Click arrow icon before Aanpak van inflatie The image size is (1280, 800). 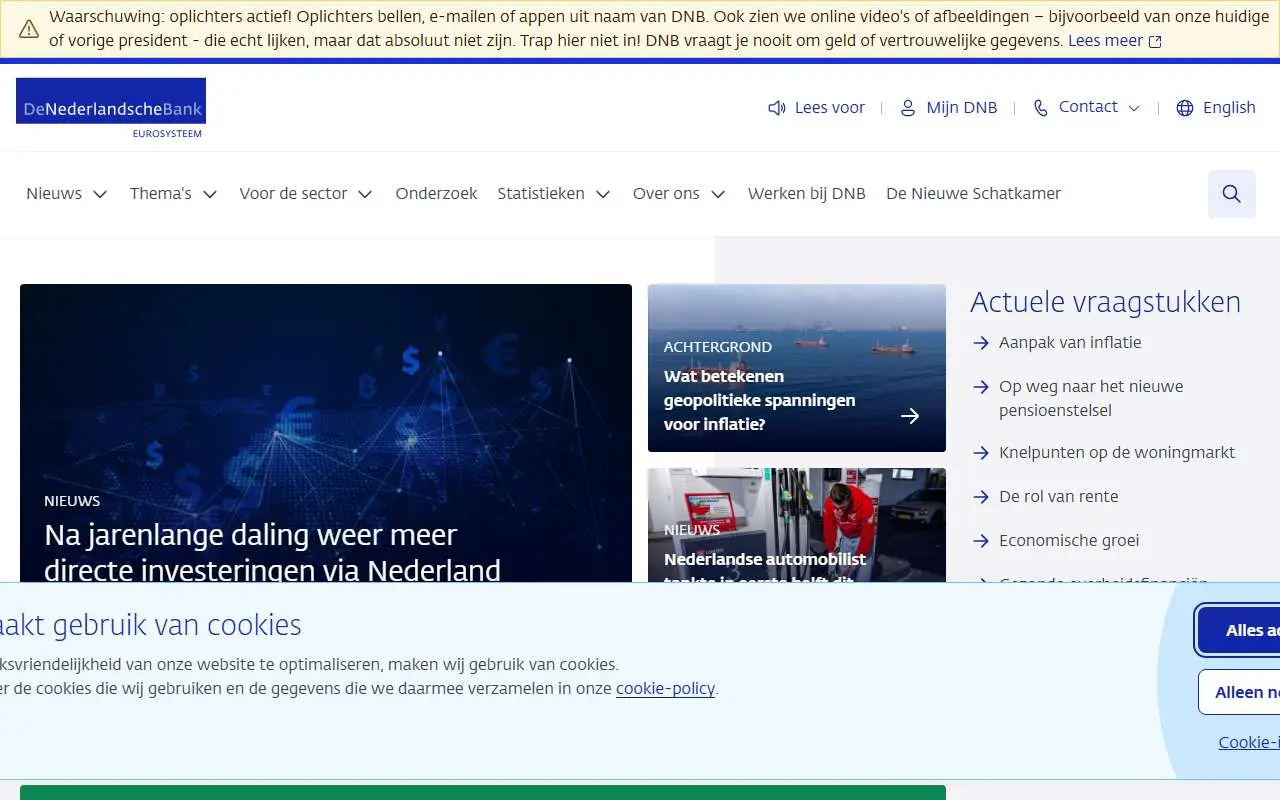[x=981, y=343]
